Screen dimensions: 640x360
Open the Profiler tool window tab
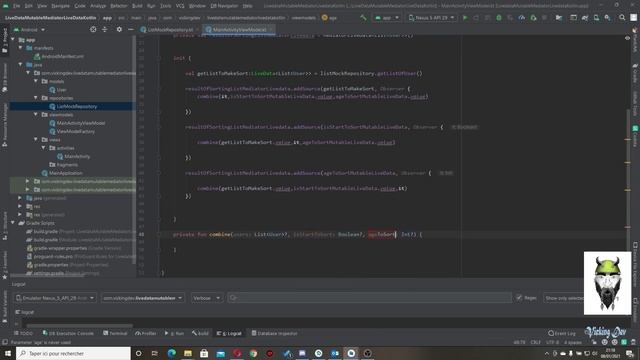tap(146, 333)
